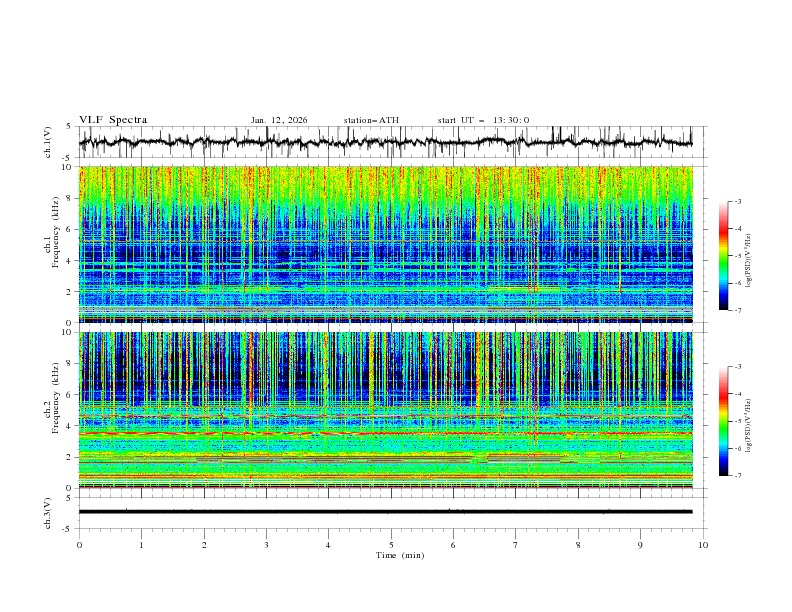The height and width of the screenshot is (612, 792).
Task: Click the ch.2 colorbar "-7" tick value
Action: (x=738, y=475)
